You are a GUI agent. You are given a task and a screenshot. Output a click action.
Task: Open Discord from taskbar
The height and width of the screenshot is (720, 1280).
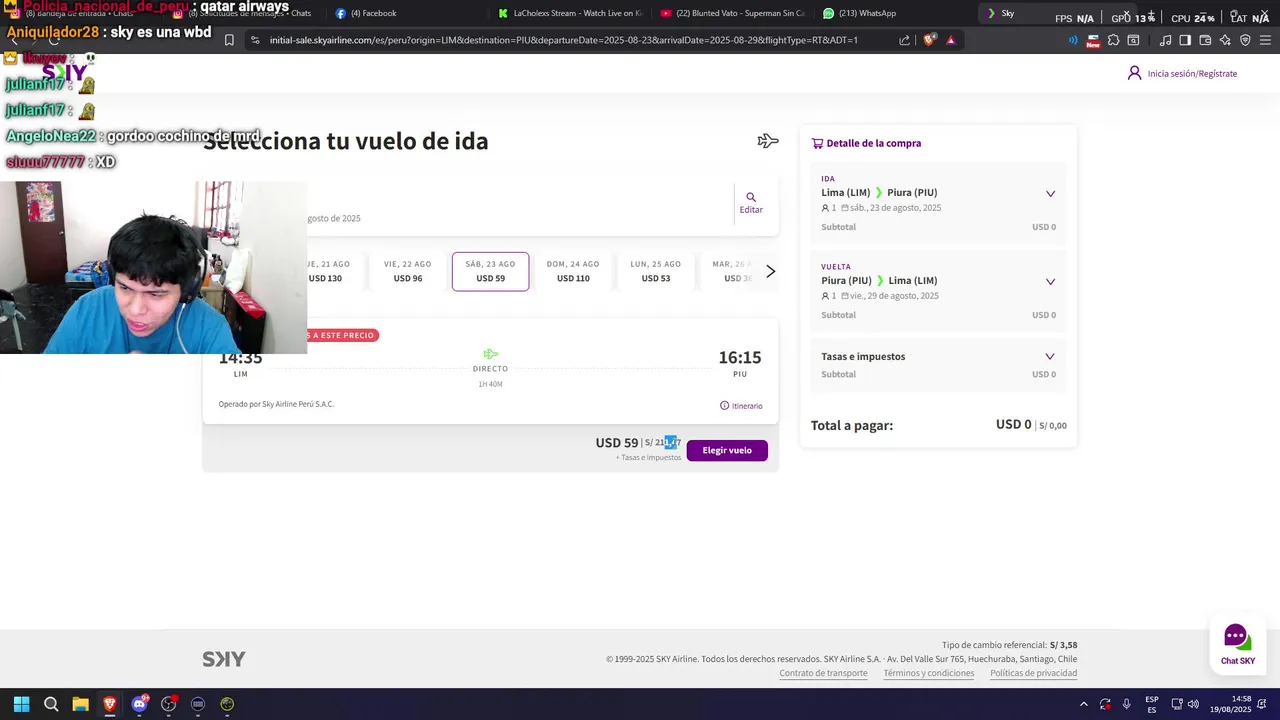[x=139, y=704]
